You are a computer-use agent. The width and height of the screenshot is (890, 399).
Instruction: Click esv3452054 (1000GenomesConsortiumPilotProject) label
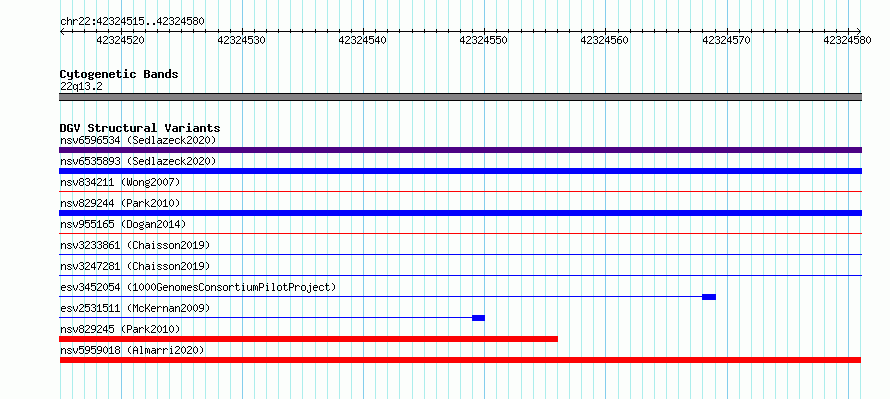coord(198,287)
